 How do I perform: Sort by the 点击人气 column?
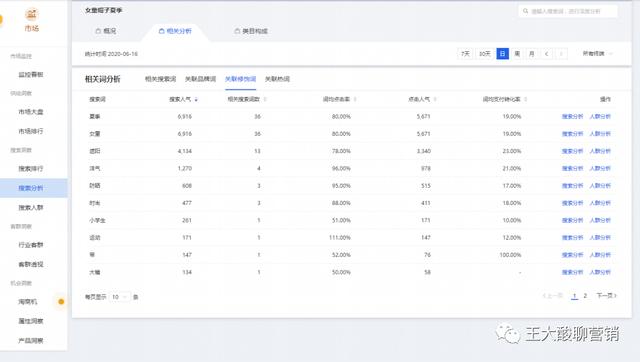point(435,100)
